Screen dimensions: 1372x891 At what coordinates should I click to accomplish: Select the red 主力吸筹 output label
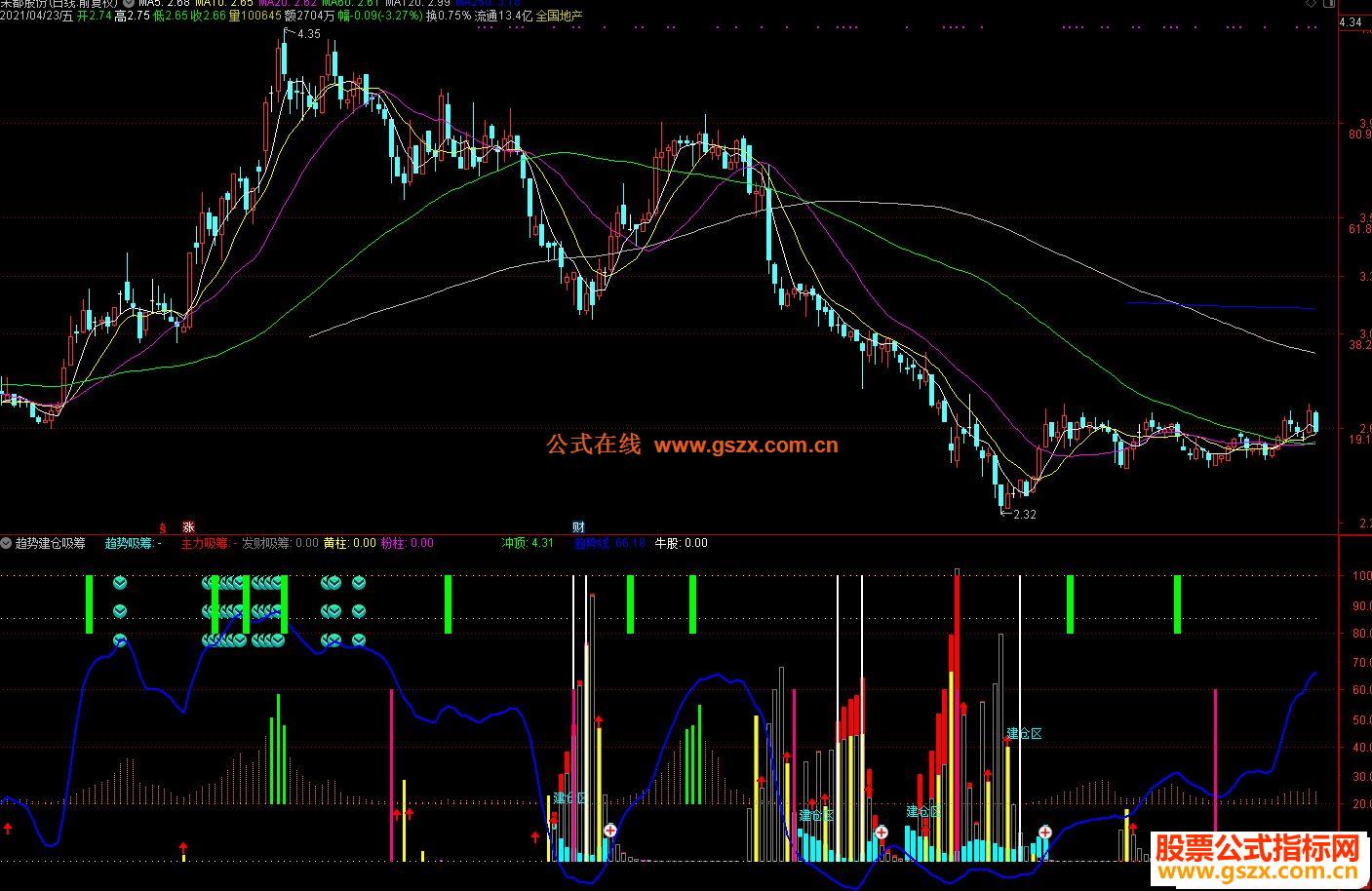(x=209, y=543)
